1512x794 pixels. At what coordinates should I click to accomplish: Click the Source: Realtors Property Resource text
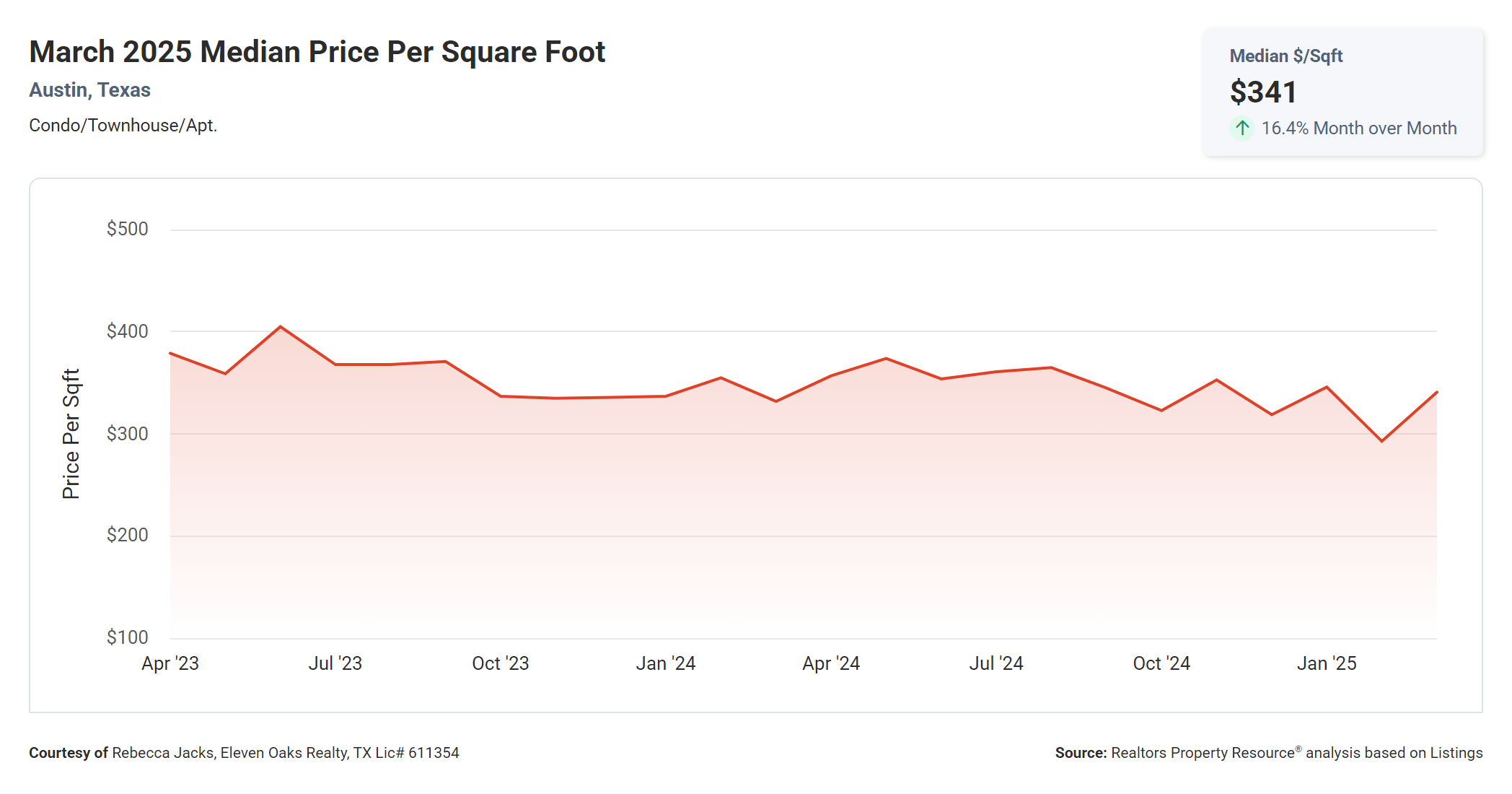1268,753
